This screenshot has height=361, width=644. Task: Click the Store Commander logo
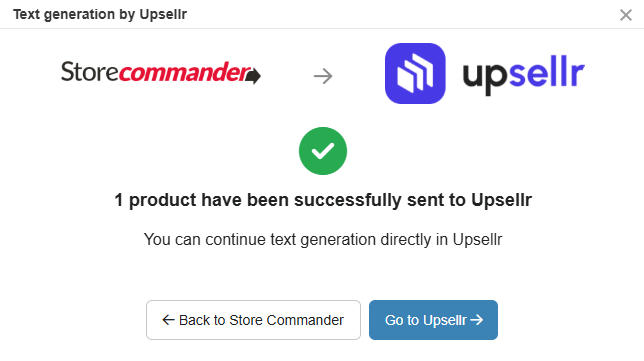(161, 72)
